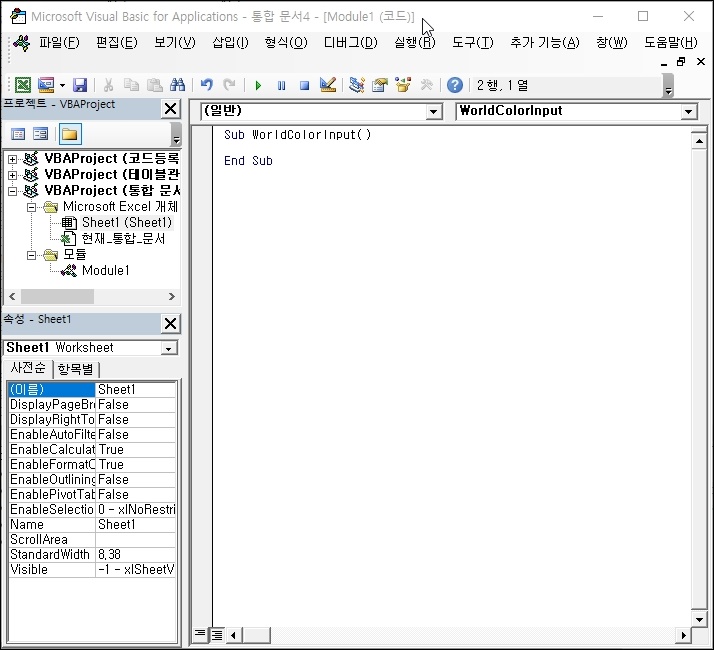Viewport: 714px width, 650px height.
Task: Open 도구(T) menu
Action: tap(473, 43)
